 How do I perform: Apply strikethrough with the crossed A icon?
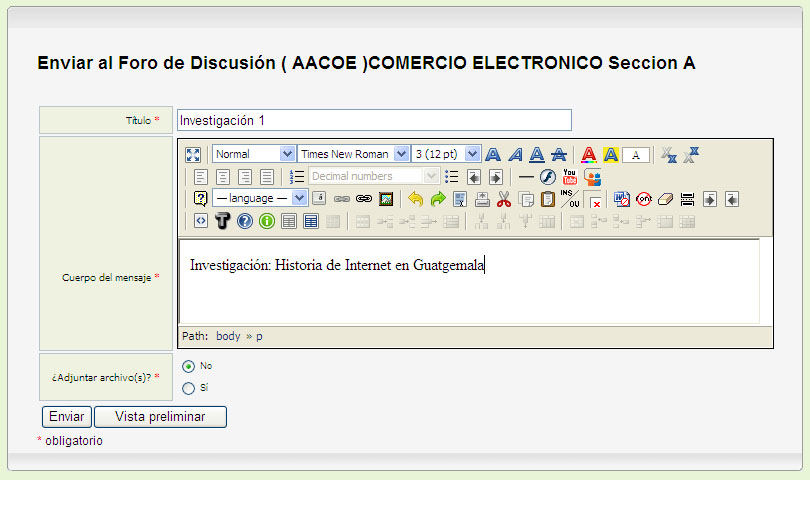(x=559, y=154)
